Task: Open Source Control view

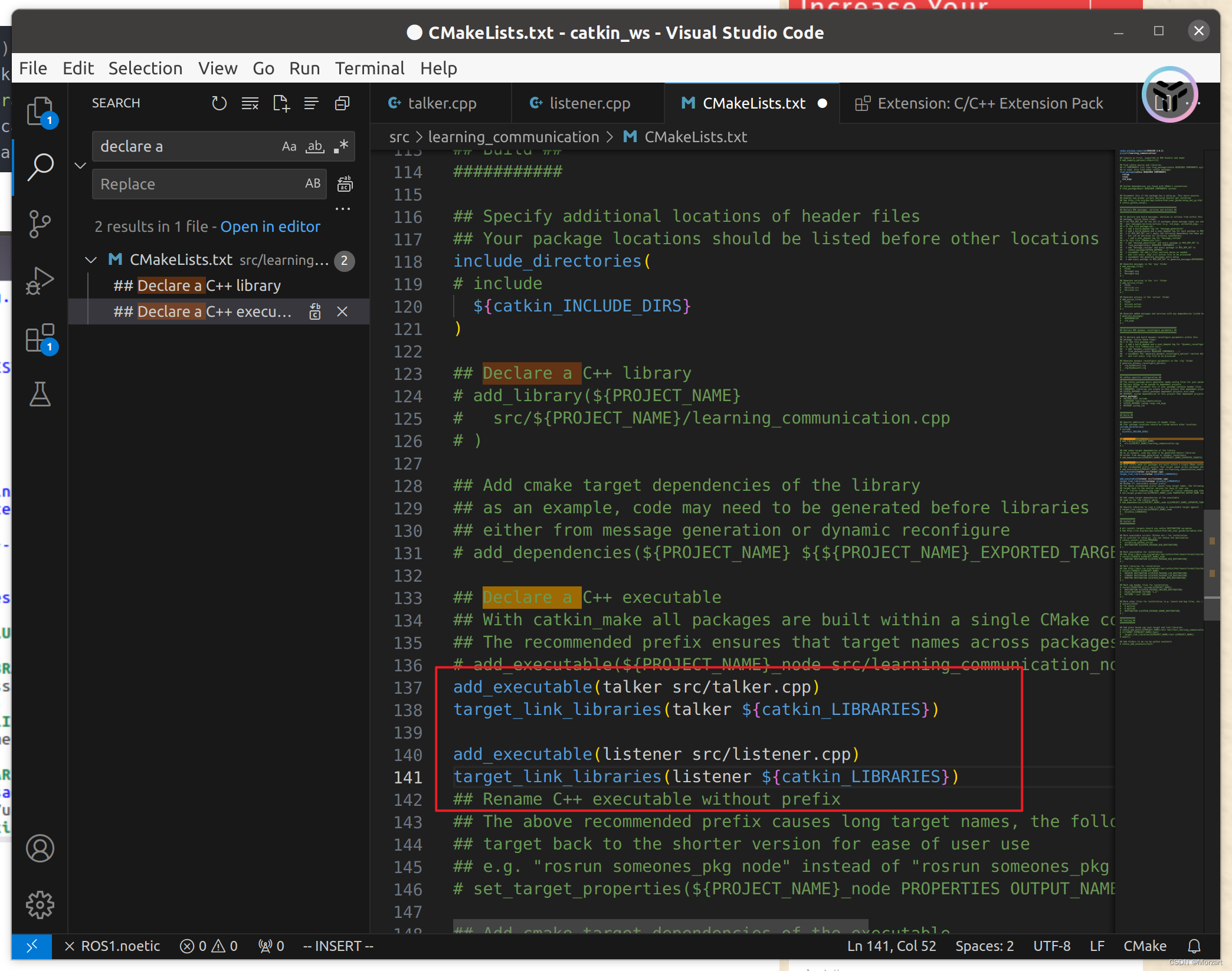Action: pyautogui.click(x=40, y=224)
